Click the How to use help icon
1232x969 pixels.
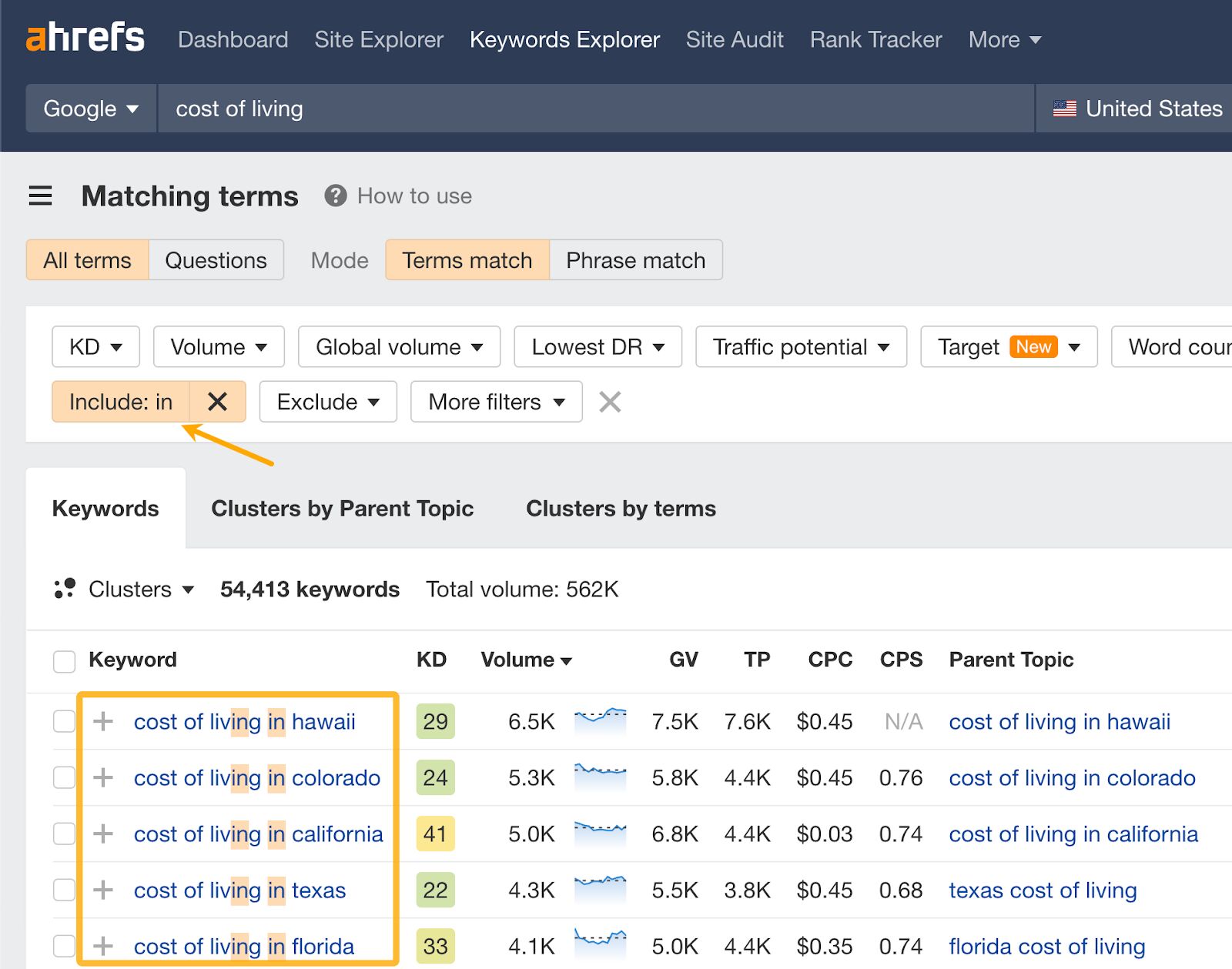pyautogui.click(x=334, y=196)
